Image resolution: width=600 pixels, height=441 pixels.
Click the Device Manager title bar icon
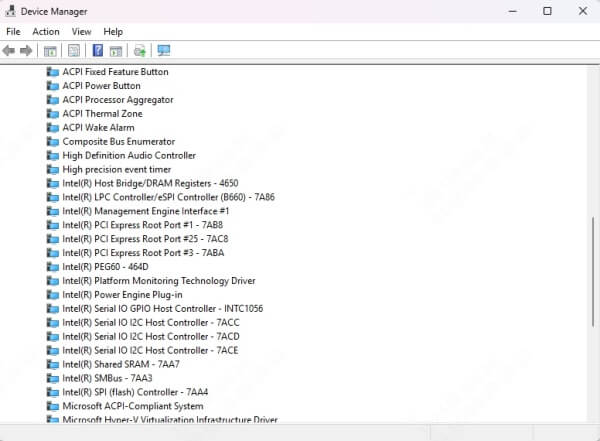(10, 11)
